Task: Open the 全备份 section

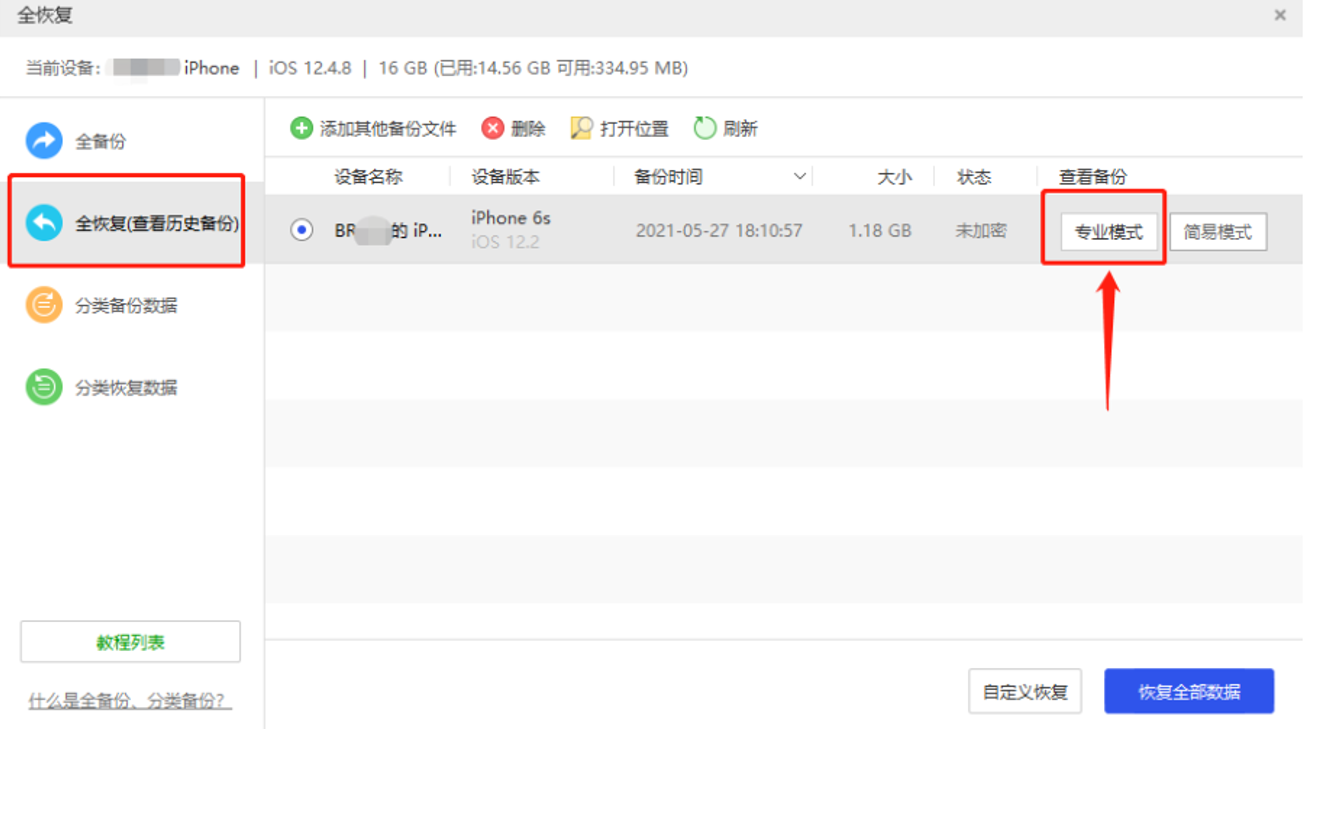Action: click(x=101, y=141)
